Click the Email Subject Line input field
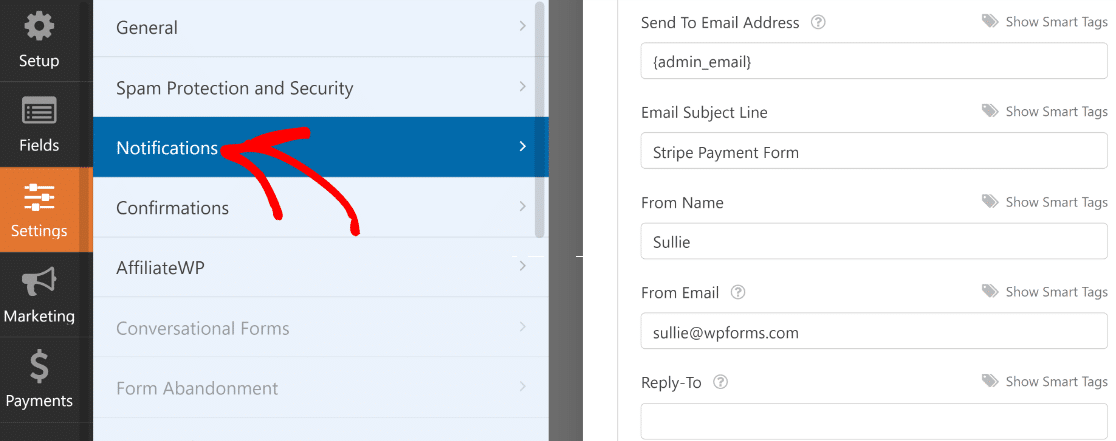Screen dimensions: 1116x441 click(874, 151)
